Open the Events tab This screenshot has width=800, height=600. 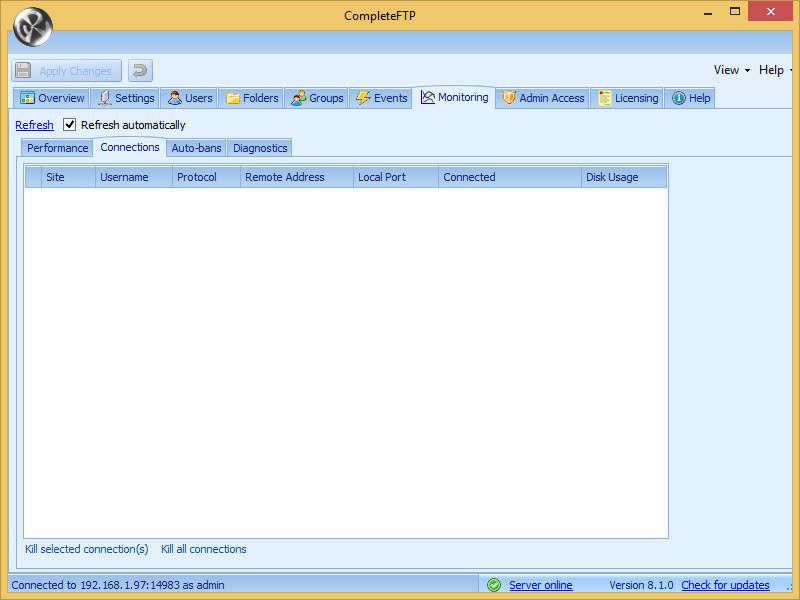pyautogui.click(x=381, y=98)
